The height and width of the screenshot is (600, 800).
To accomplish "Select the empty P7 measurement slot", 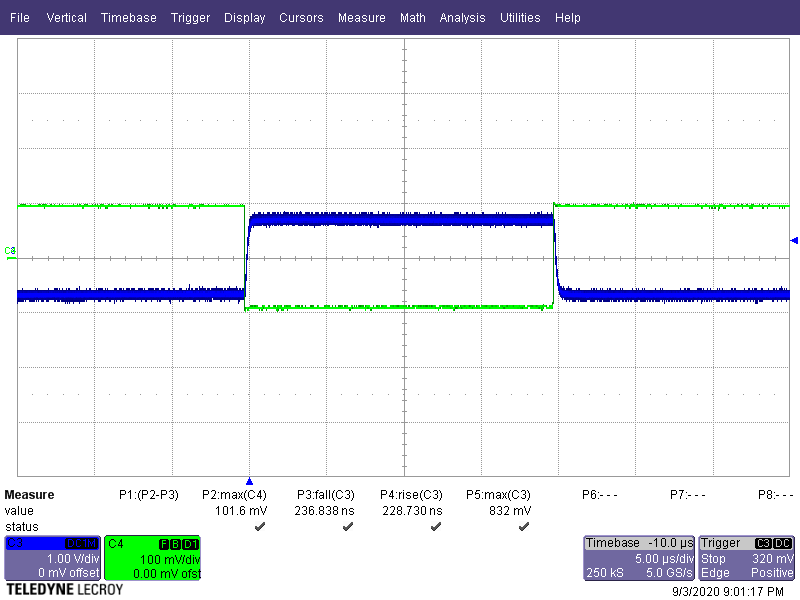I will tap(688, 495).
